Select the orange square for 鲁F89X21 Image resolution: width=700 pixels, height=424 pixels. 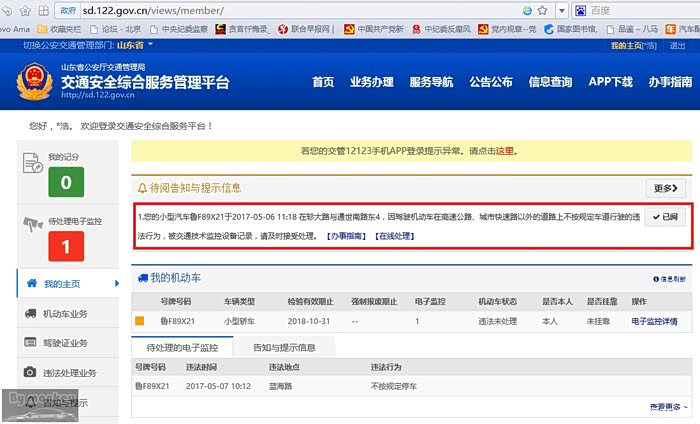tap(140, 322)
